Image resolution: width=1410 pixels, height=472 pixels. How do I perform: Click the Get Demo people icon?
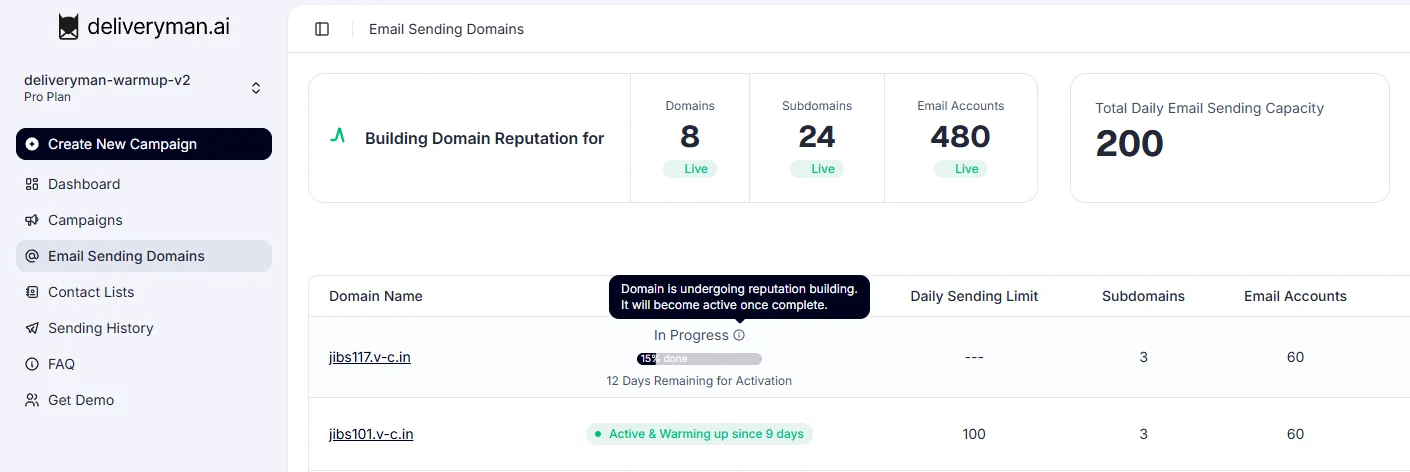[32, 400]
